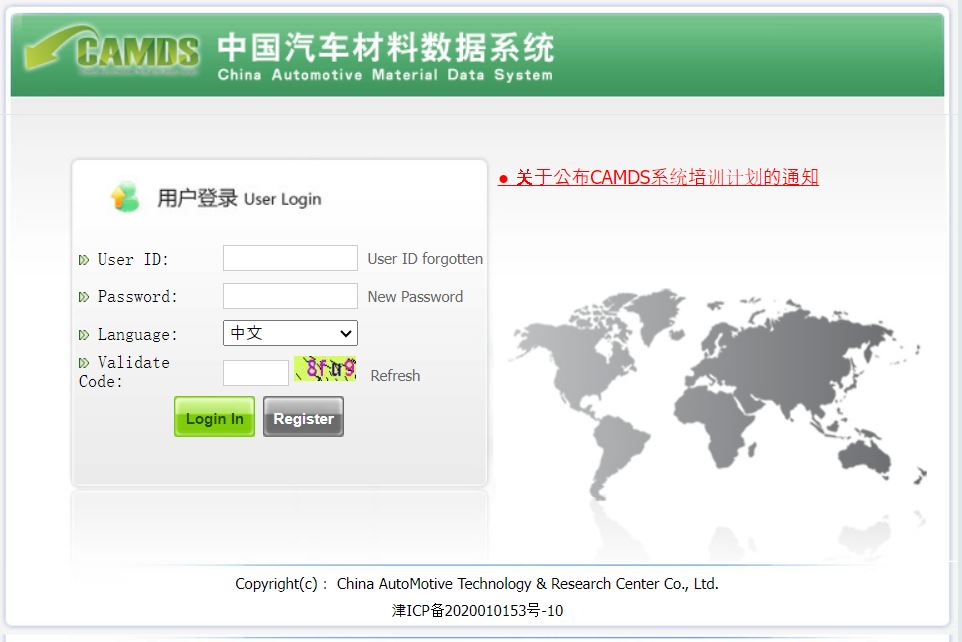This screenshot has height=642, width=962.
Task: Focus the User ID input field
Action: 290,258
